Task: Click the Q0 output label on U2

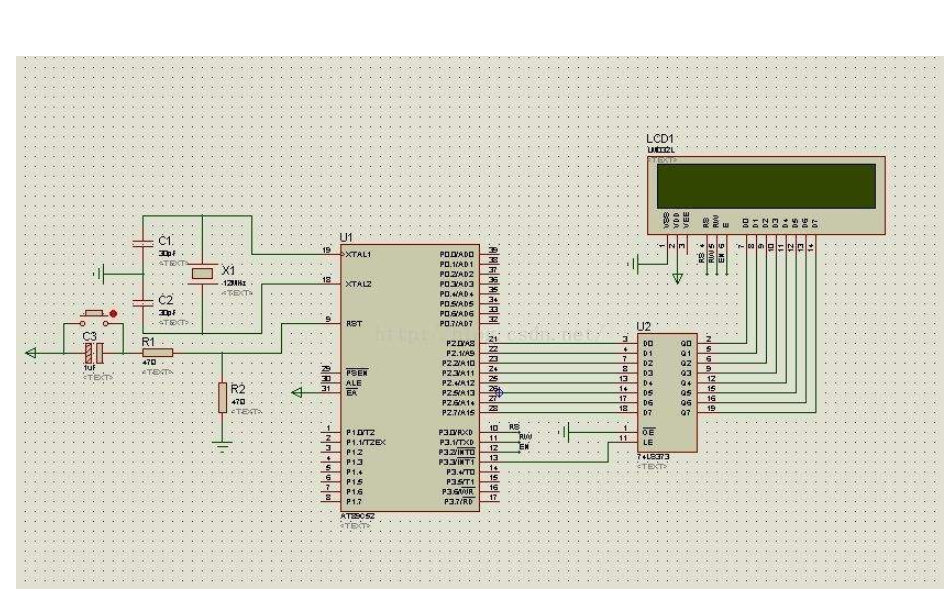Action: coord(686,343)
